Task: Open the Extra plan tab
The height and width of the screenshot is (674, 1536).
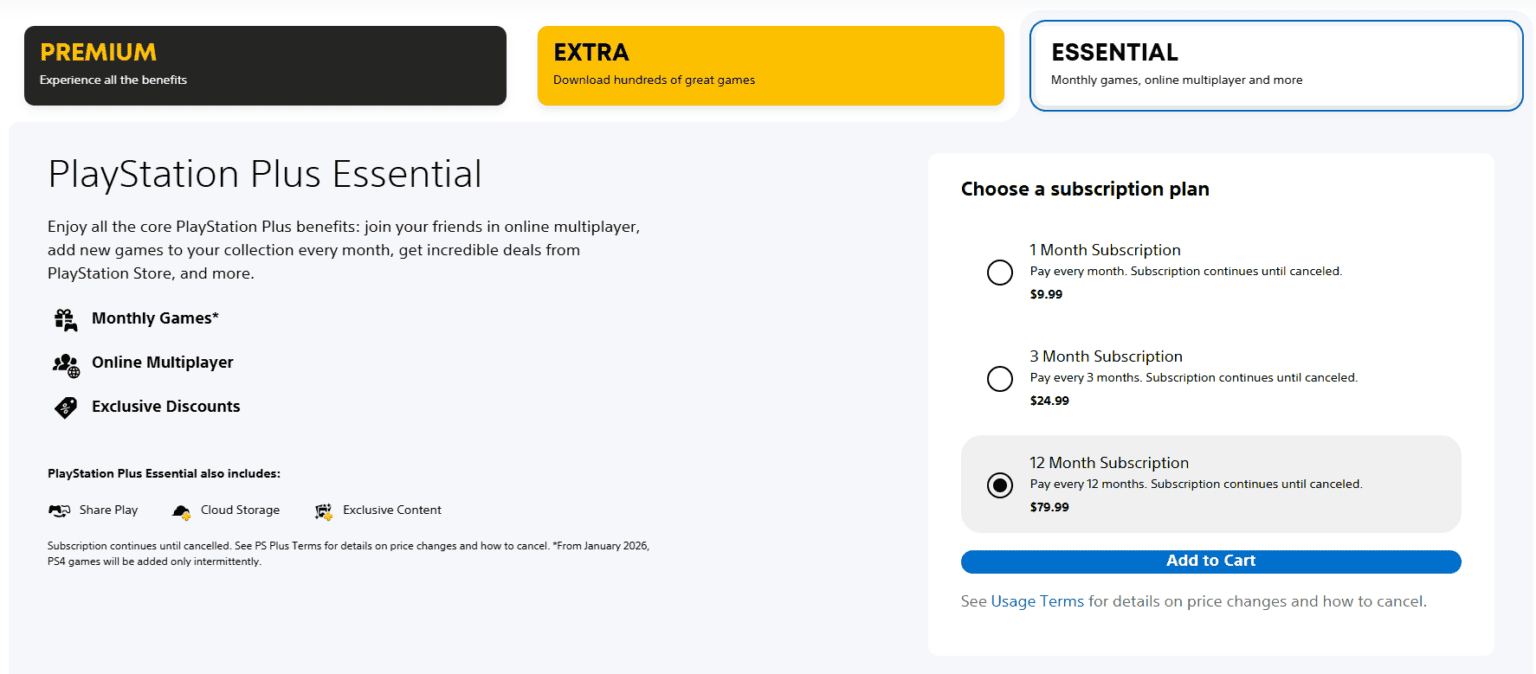Action: (770, 65)
